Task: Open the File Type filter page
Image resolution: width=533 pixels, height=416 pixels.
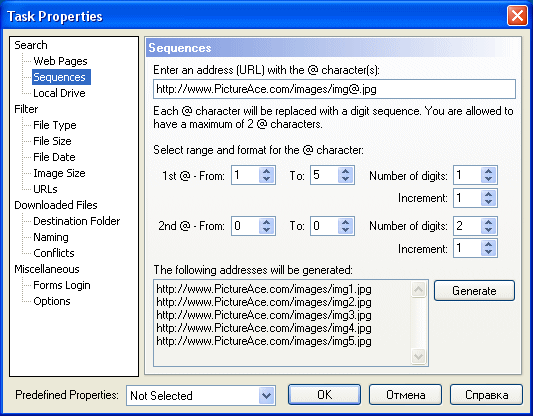Action: pyautogui.click(x=55, y=125)
